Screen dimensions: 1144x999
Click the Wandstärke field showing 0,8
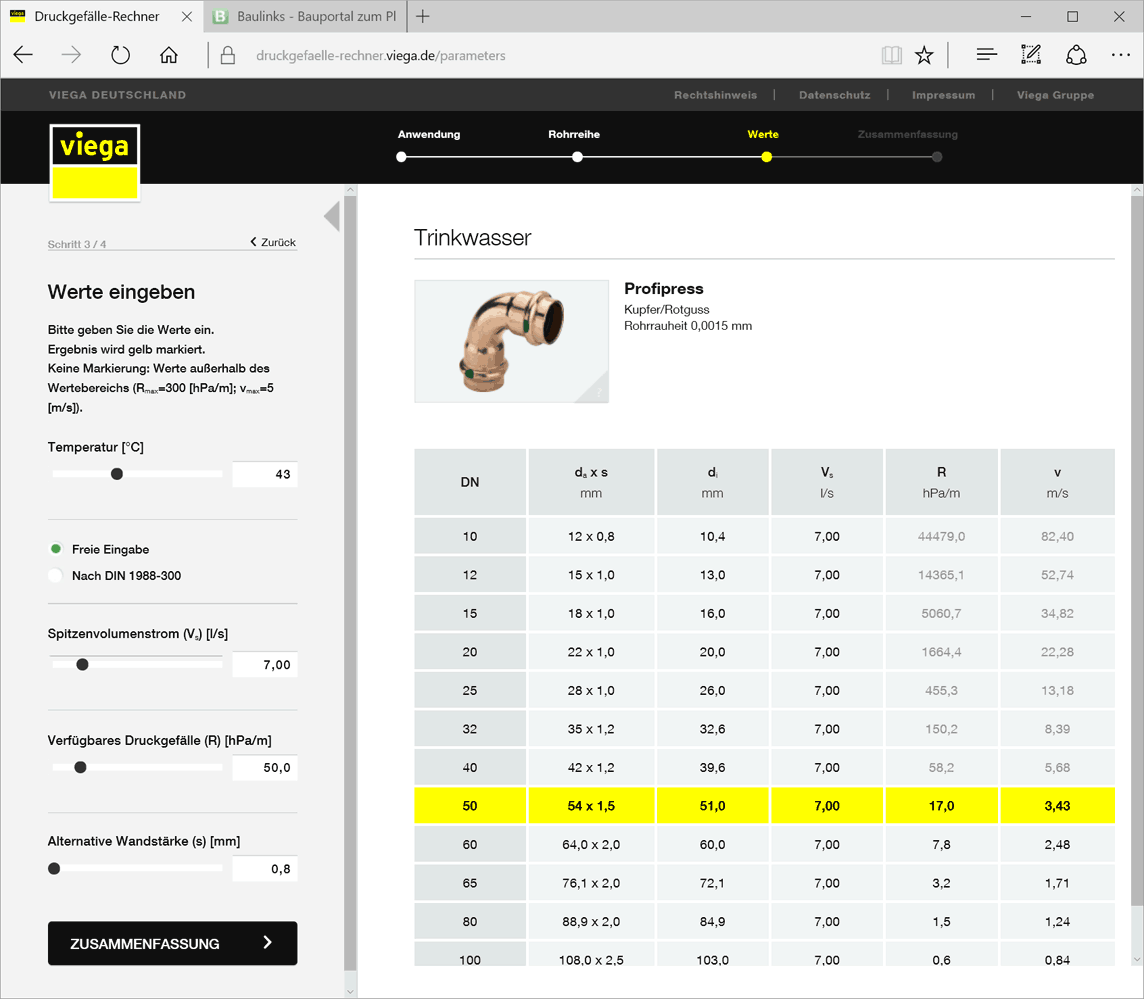click(x=265, y=869)
